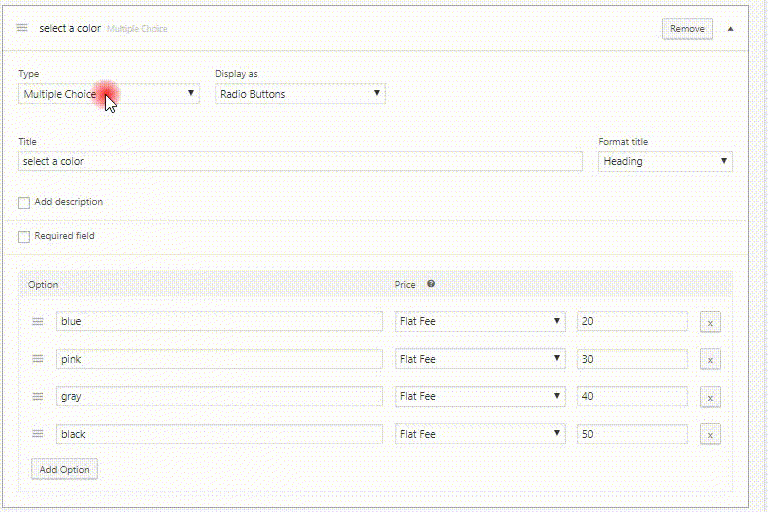Delete the black option with x button
Screen dimensions: 768x512
(710, 435)
